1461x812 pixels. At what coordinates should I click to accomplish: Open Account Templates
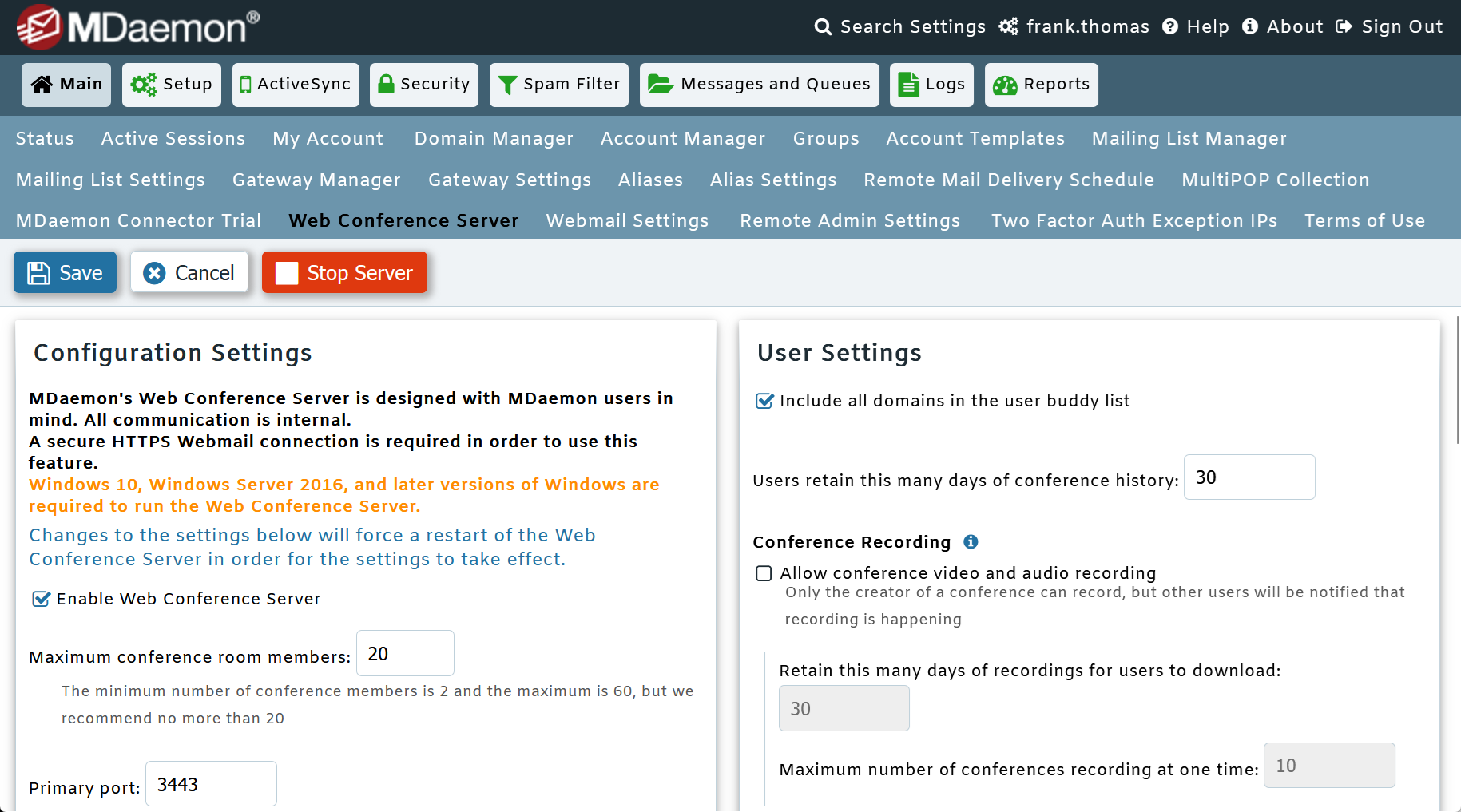tap(975, 138)
